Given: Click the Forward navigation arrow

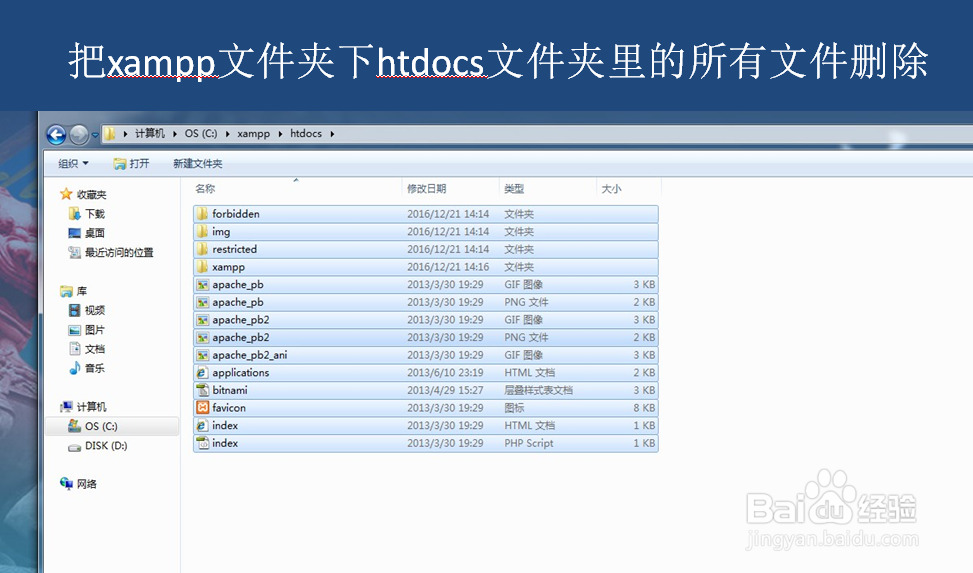Looking at the screenshot, I should [79, 134].
